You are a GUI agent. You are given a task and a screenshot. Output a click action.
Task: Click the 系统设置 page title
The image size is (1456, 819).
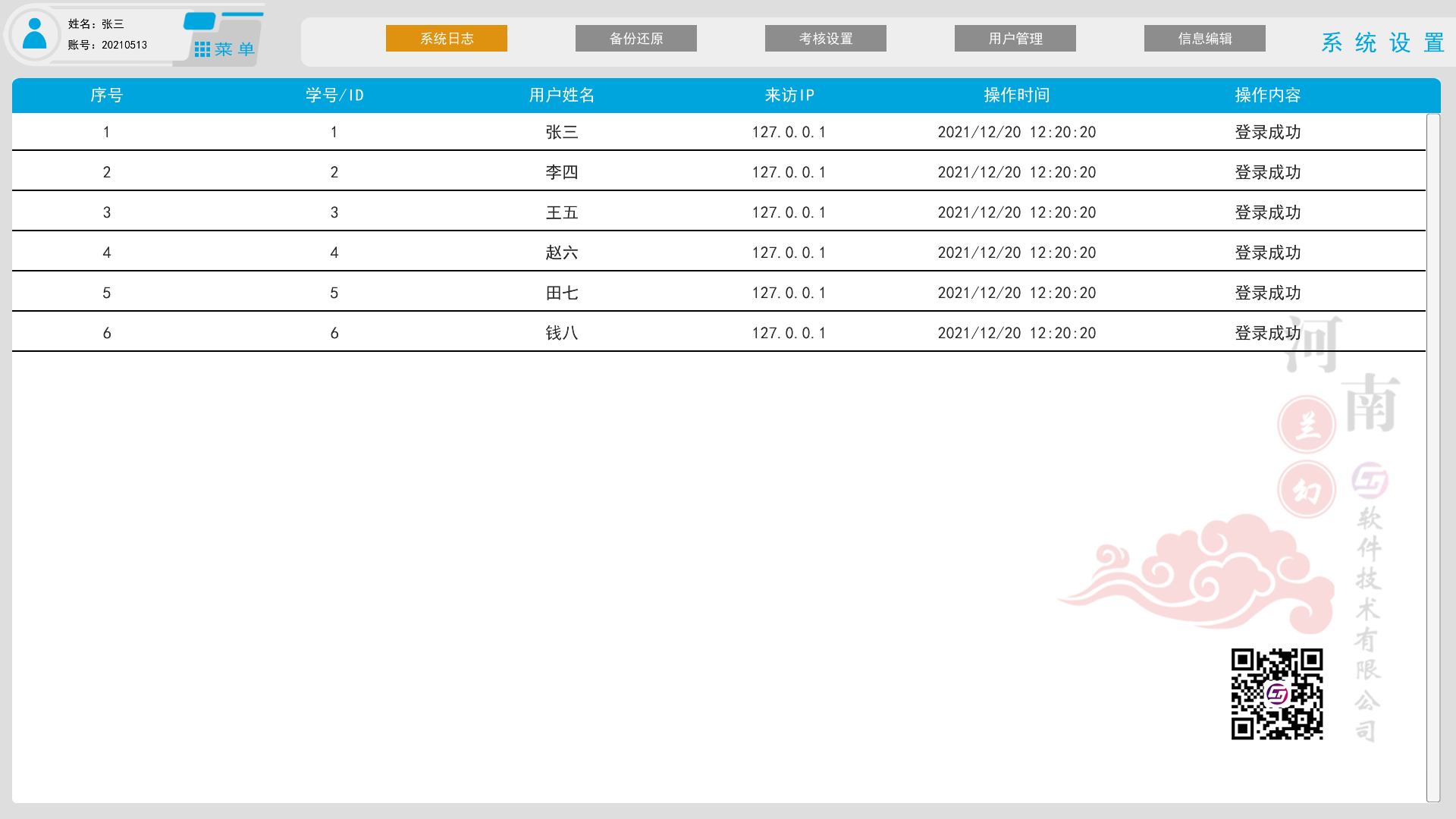click(x=1382, y=42)
